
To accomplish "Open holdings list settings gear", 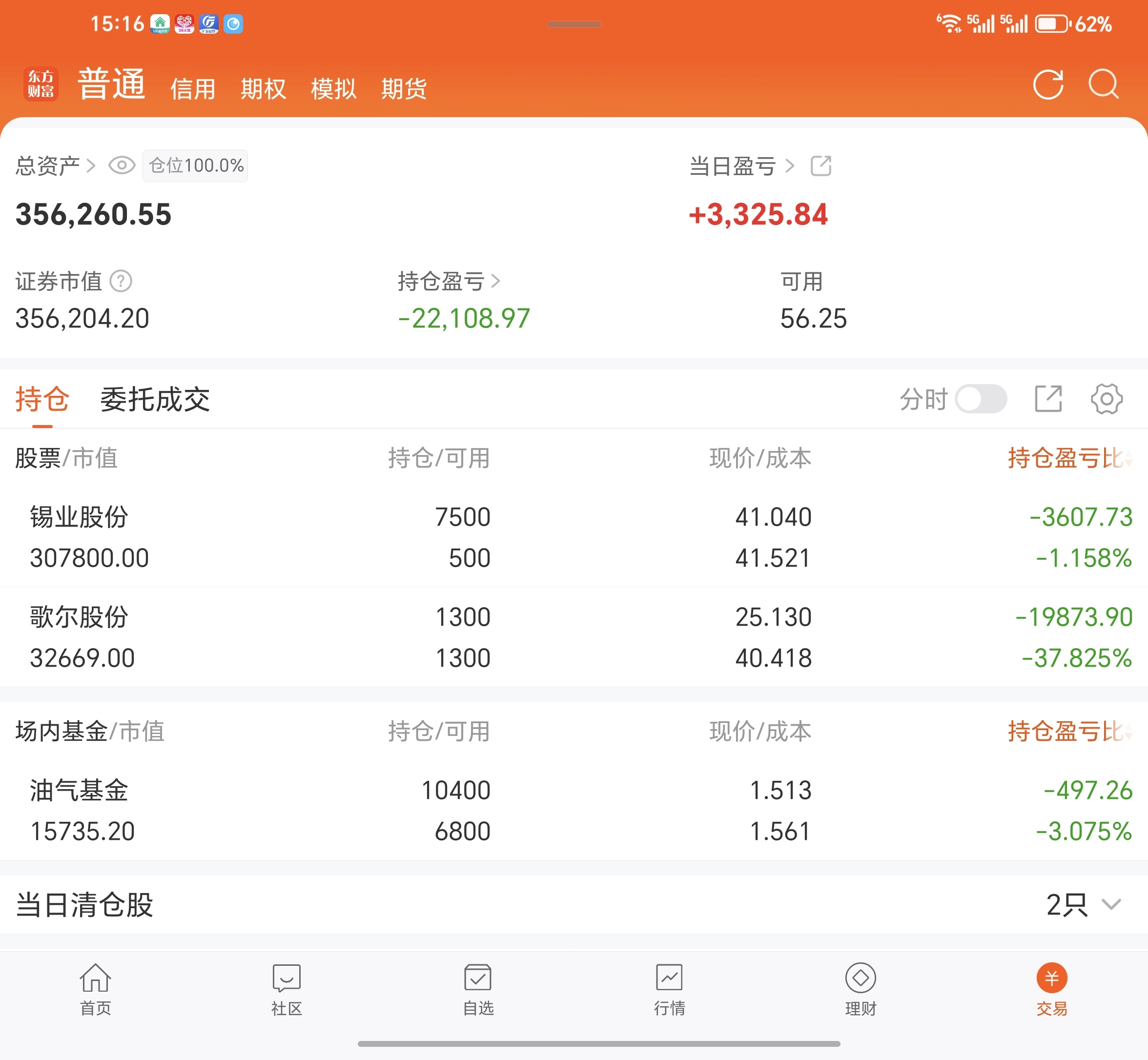I will click(1106, 399).
